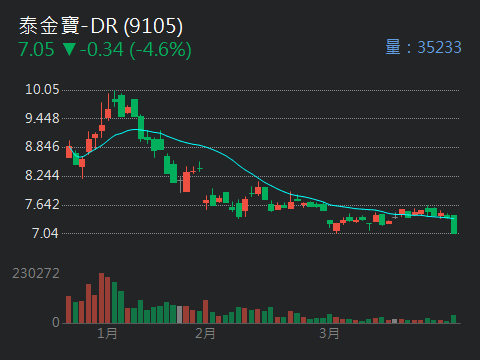Click the cyan moving-average line peak

click(135, 129)
